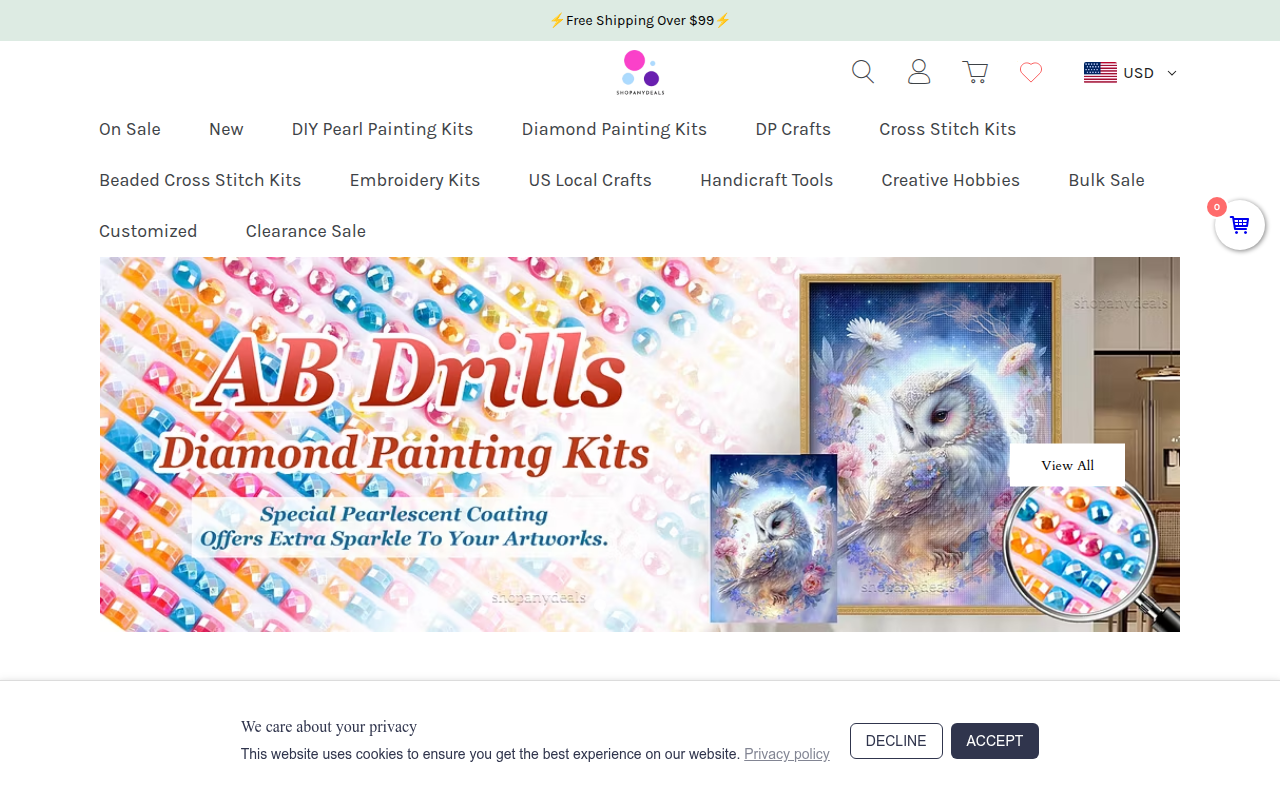Go to Embroidery Kits category
1280x800 pixels.
pos(415,180)
